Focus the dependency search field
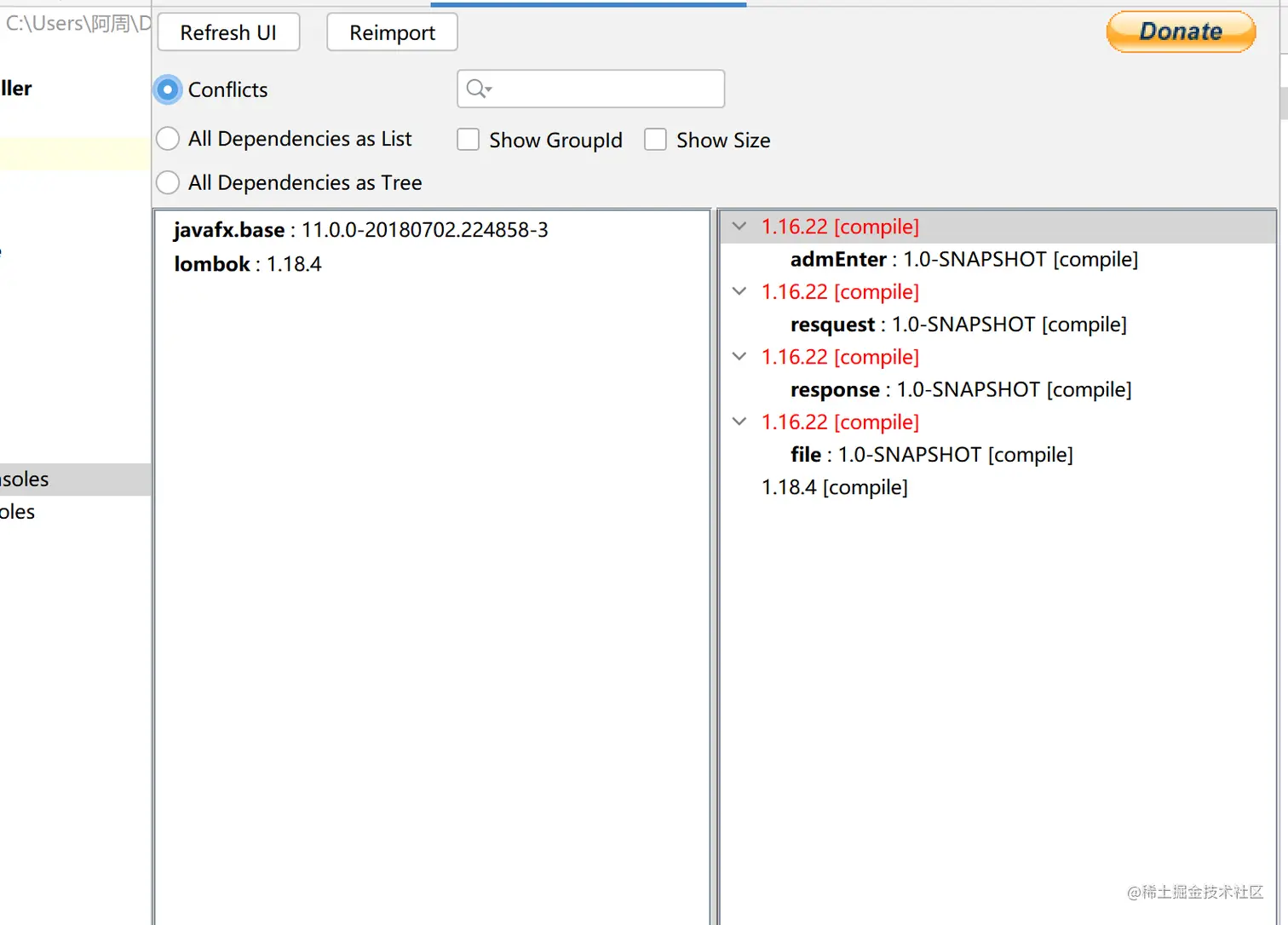Viewport: 1288px width, 925px height. (x=591, y=89)
